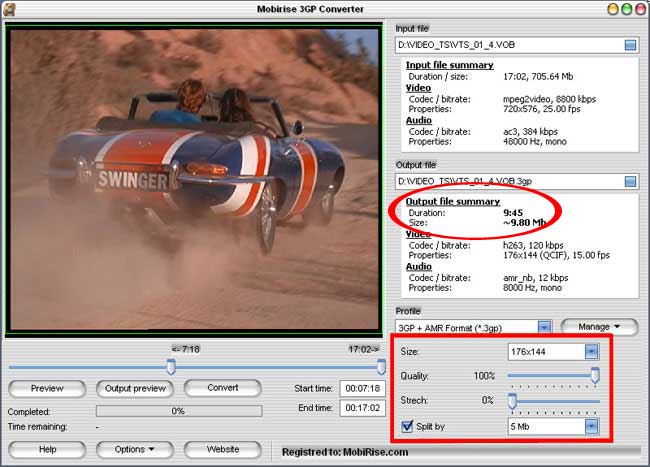Image resolution: width=650 pixels, height=467 pixels.
Task: Expand the Split by 5 Mb dropdown
Action: point(592,426)
